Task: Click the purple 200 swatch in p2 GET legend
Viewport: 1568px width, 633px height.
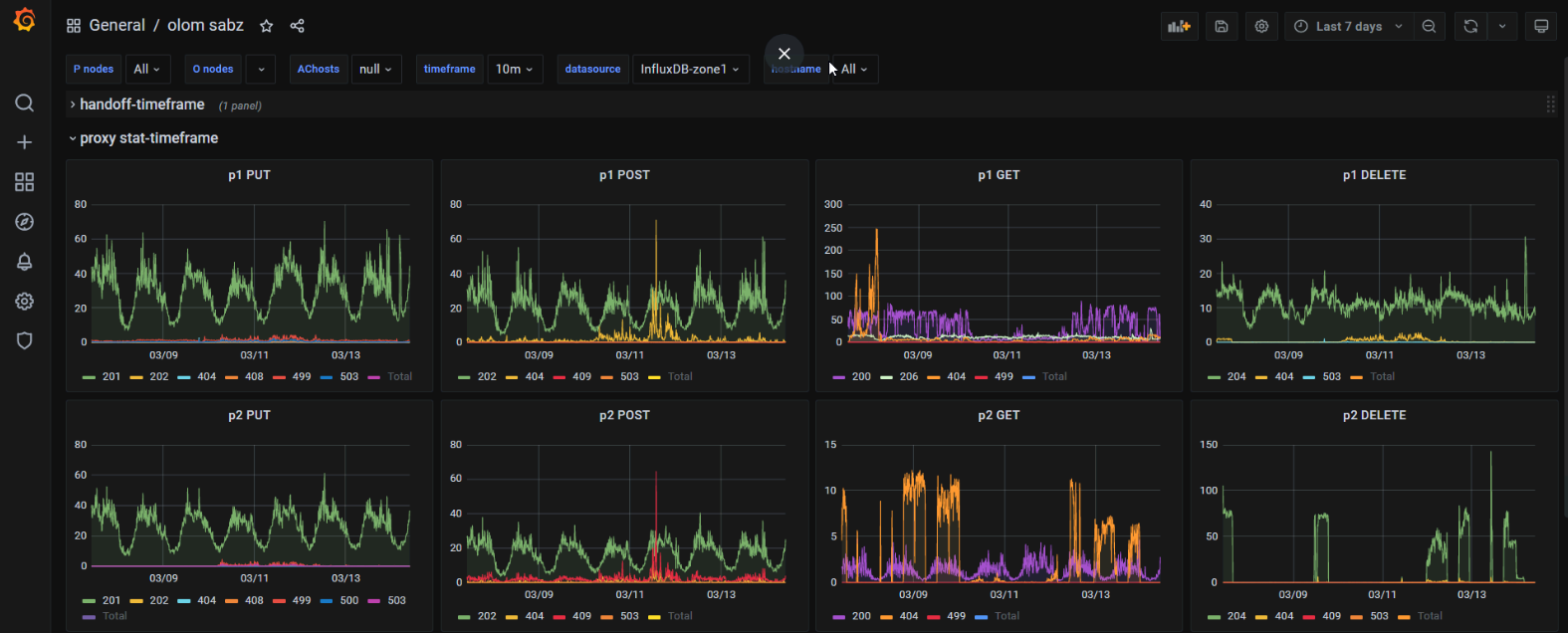Action: pos(838,616)
